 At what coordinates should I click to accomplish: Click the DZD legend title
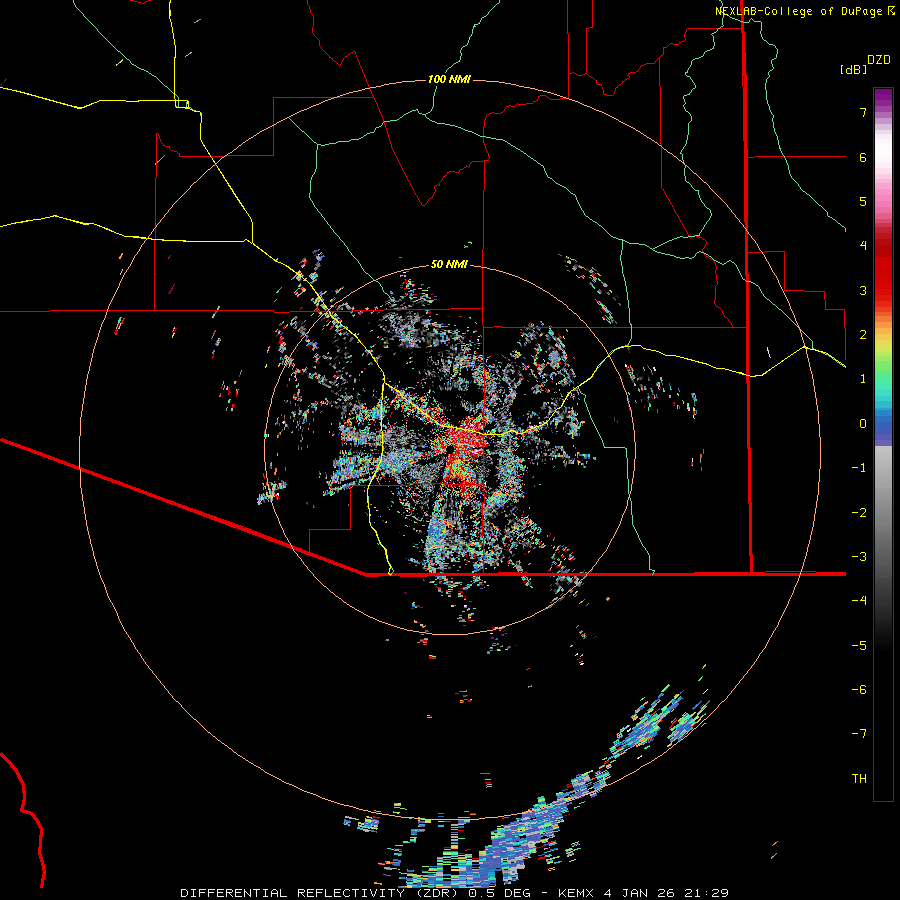pos(879,60)
